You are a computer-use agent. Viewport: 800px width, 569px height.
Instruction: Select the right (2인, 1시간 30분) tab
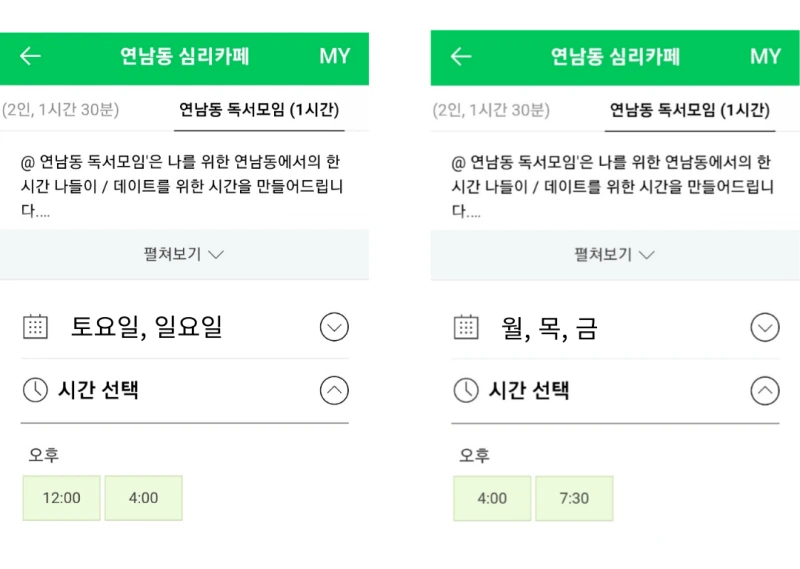coord(491,110)
